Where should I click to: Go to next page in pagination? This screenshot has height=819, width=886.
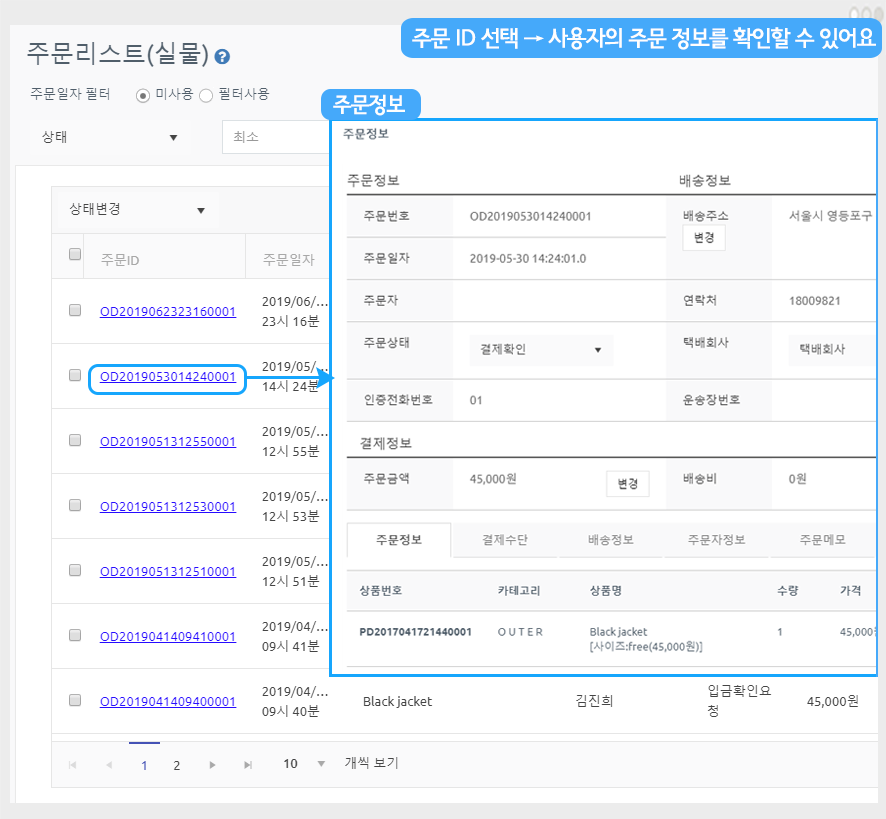(212, 765)
